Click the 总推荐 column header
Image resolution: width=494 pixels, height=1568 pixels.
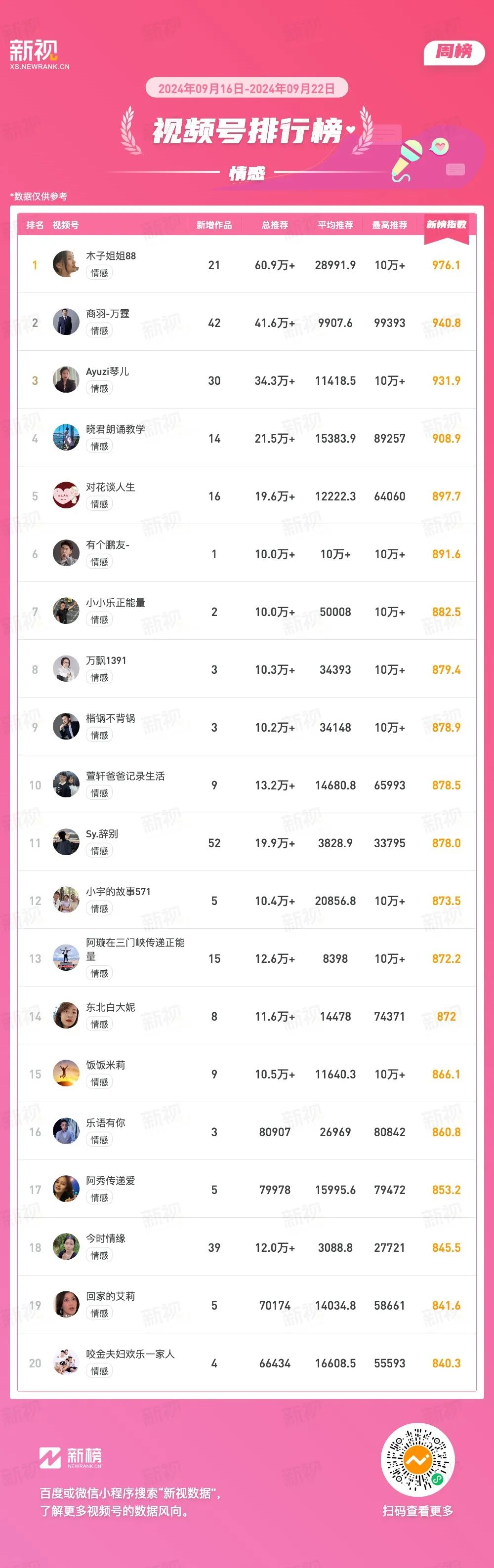pyautogui.click(x=275, y=225)
